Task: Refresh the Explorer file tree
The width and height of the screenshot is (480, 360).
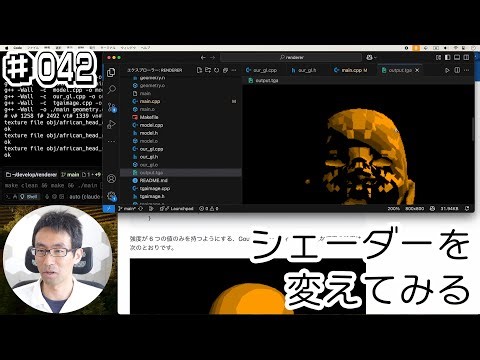Action: click(x=217, y=70)
